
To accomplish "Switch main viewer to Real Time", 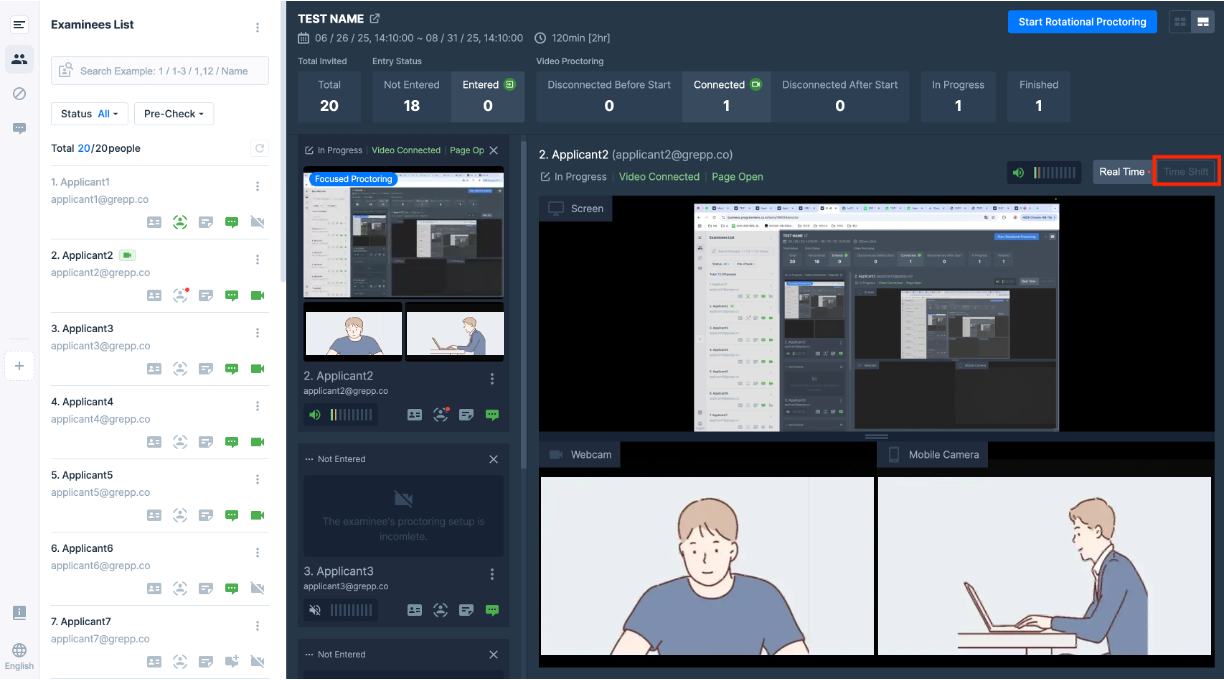I will (1122, 172).
